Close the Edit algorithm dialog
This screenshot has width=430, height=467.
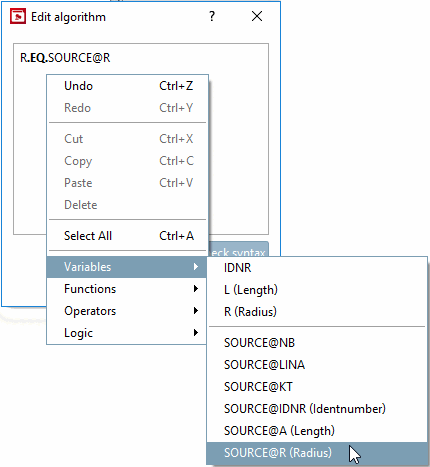[x=257, y=16]
